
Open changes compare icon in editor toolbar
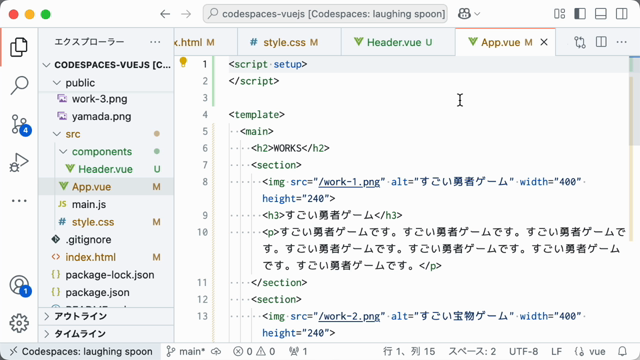coord(580,42)
